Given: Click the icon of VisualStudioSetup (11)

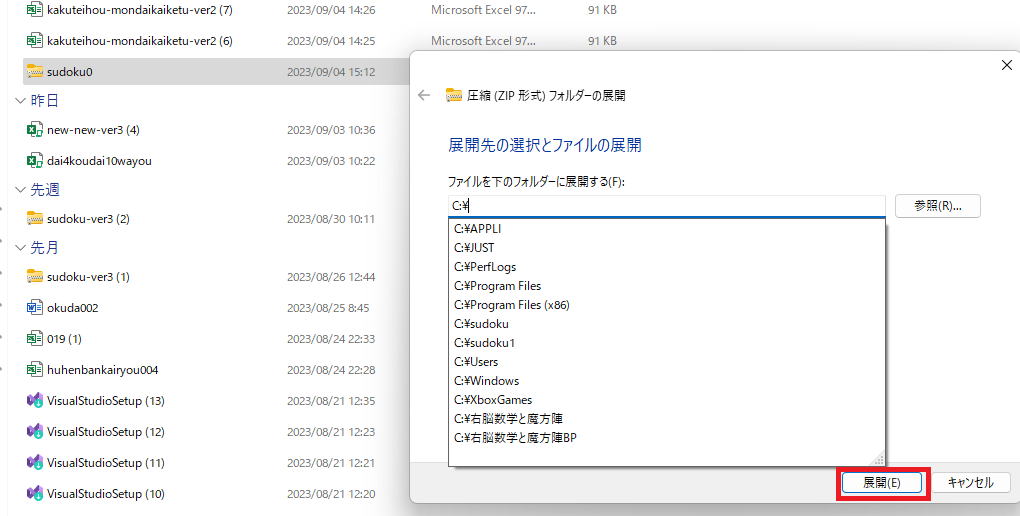Looking at the screenshot, I should click(x=34, y=463).
